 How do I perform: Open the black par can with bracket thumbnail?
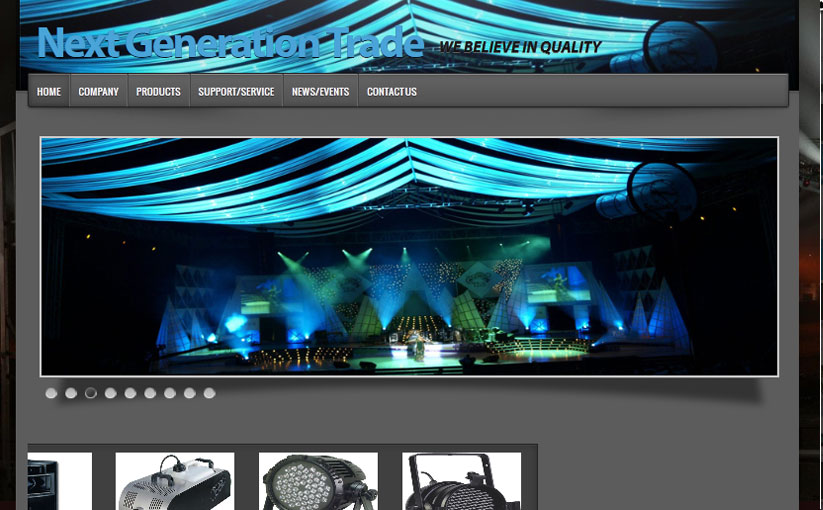[461, 481]
